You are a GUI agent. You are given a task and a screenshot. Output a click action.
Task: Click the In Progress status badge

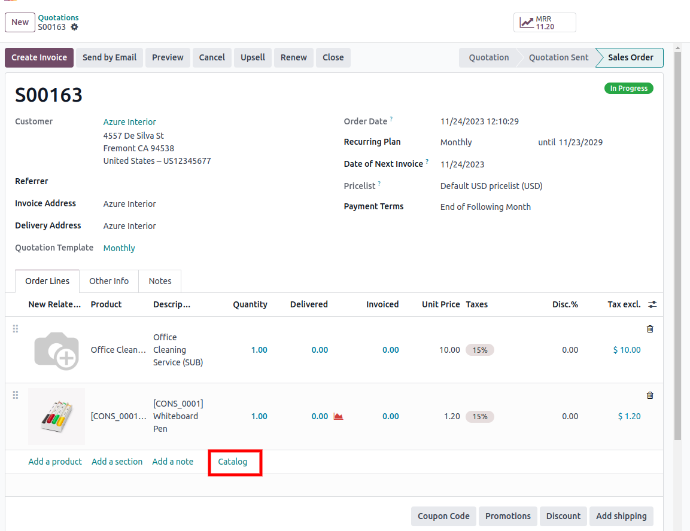tap(628, 88)
